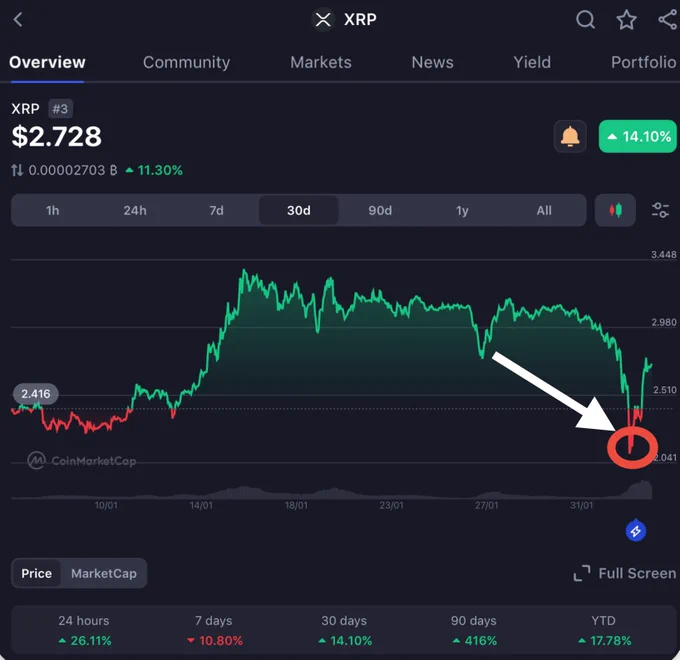
Task: Open chart settings sliders icon
Action: pyautogui.click(x=660, y=210)
